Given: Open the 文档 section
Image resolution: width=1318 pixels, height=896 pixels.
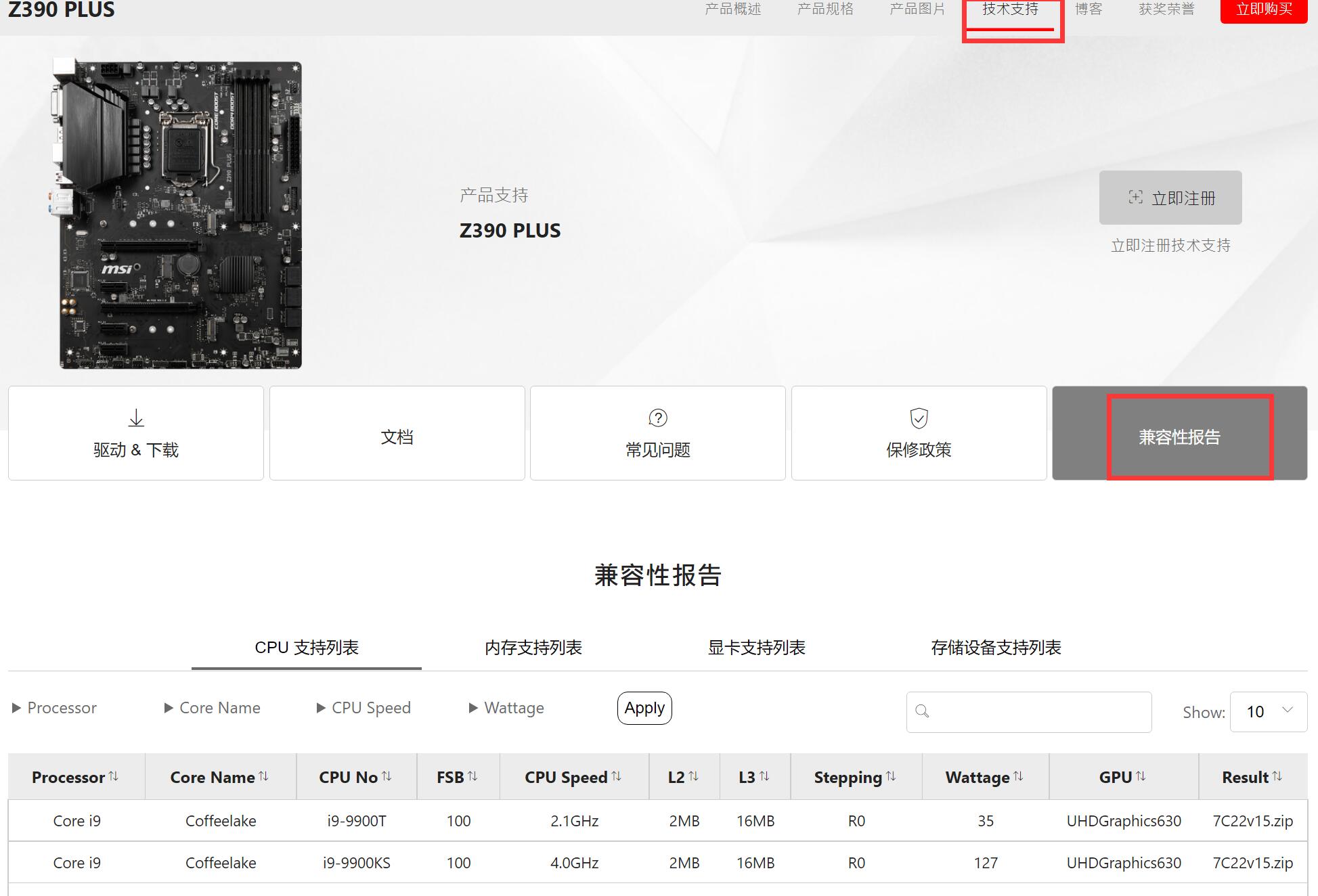Looking at the screenshot, I should point(397,433).
